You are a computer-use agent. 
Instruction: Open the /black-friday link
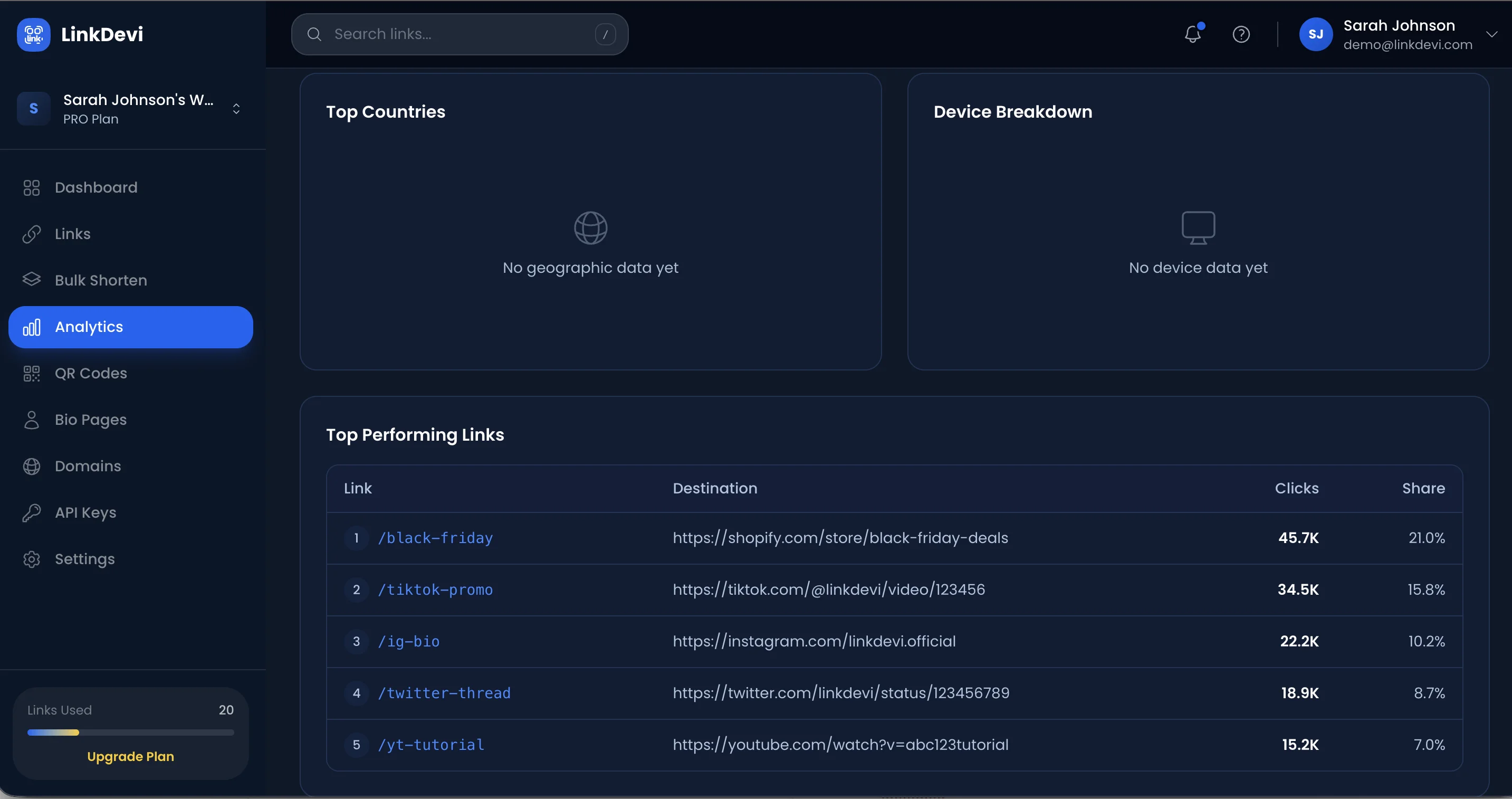click(x=435, y=537)
